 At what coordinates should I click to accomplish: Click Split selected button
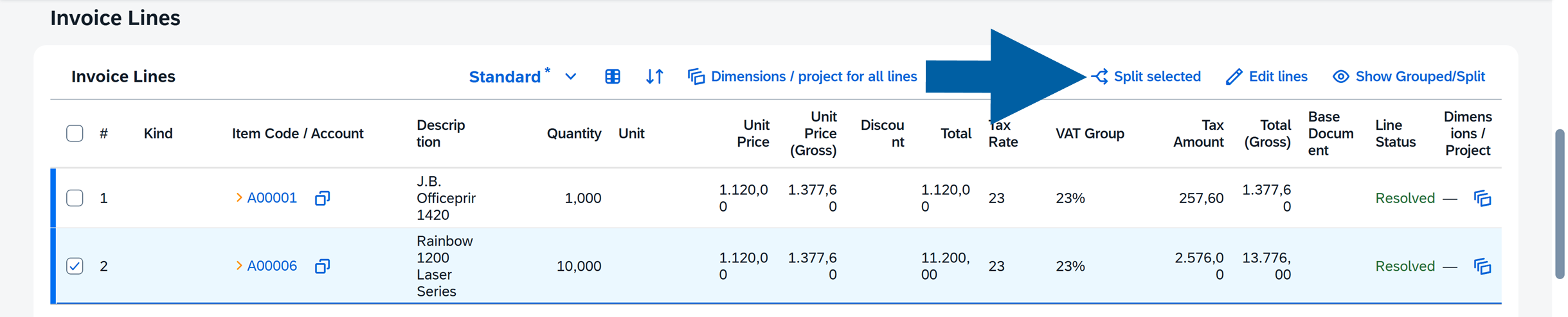(x=1146, y=77)
